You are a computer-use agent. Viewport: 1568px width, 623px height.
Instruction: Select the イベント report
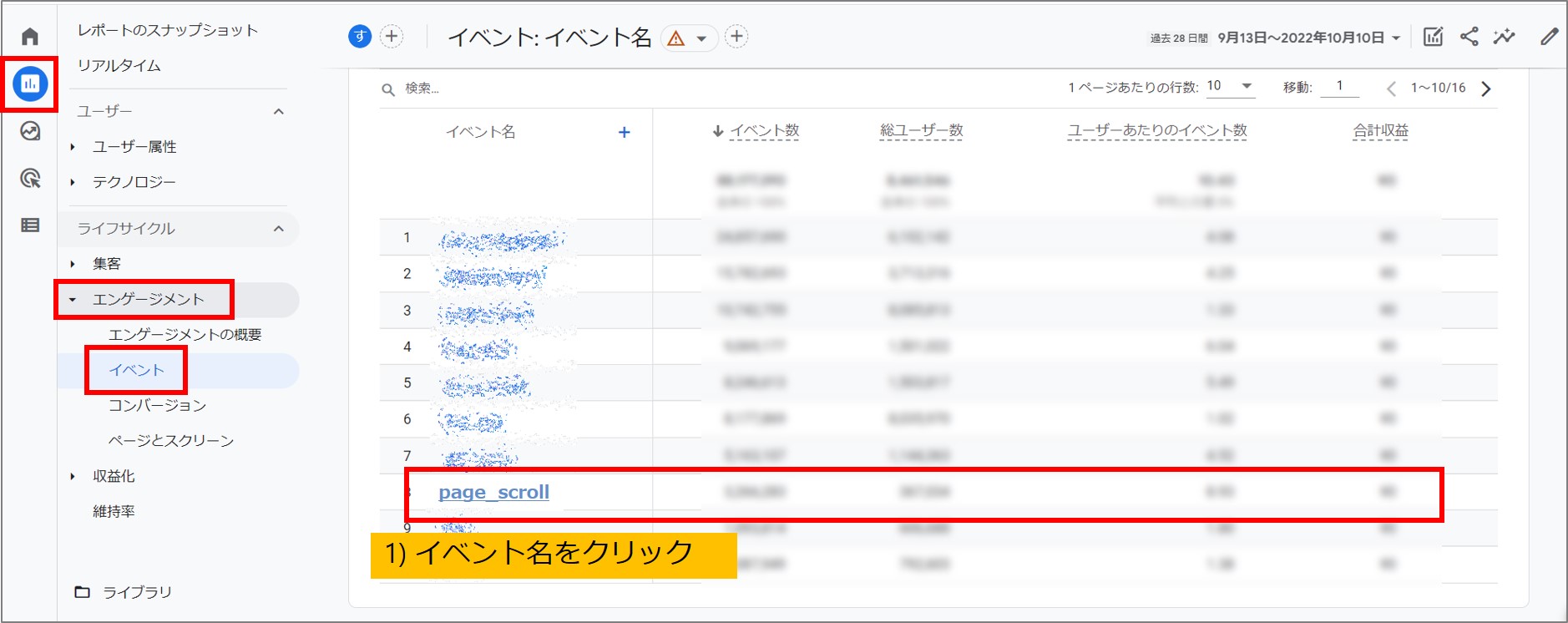137,370
